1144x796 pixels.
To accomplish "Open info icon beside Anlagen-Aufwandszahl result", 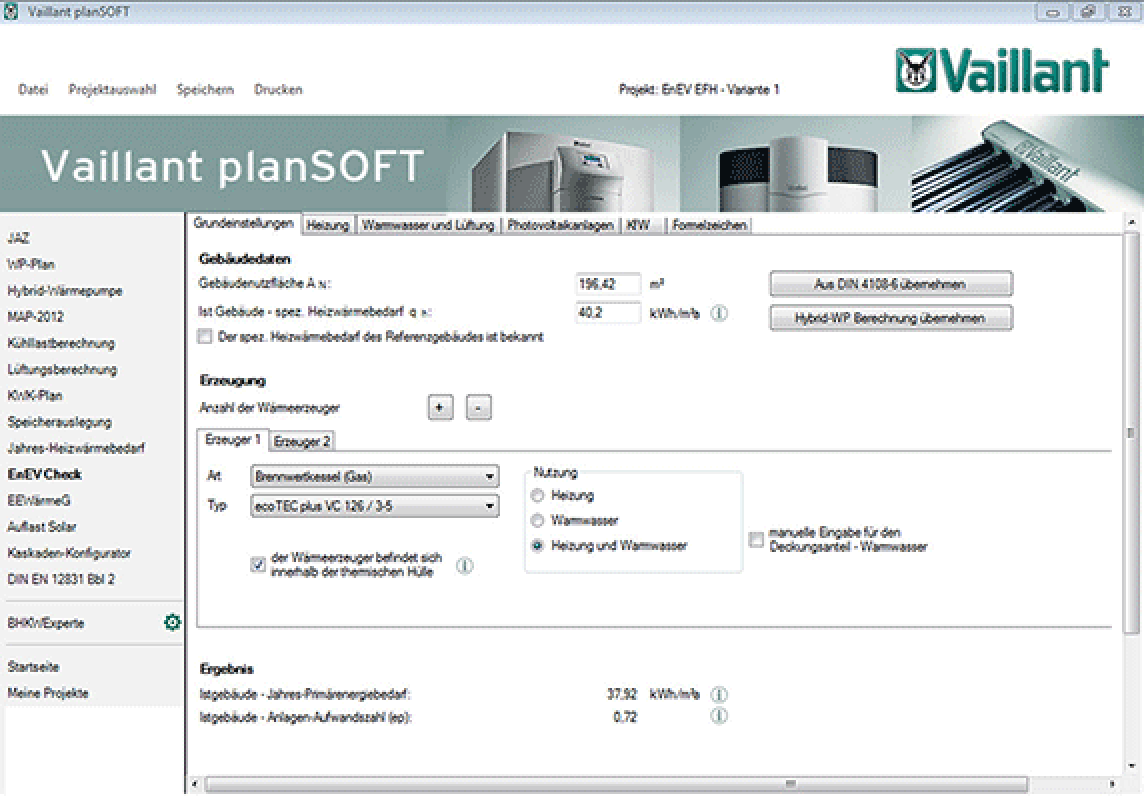I will point(719,716).
